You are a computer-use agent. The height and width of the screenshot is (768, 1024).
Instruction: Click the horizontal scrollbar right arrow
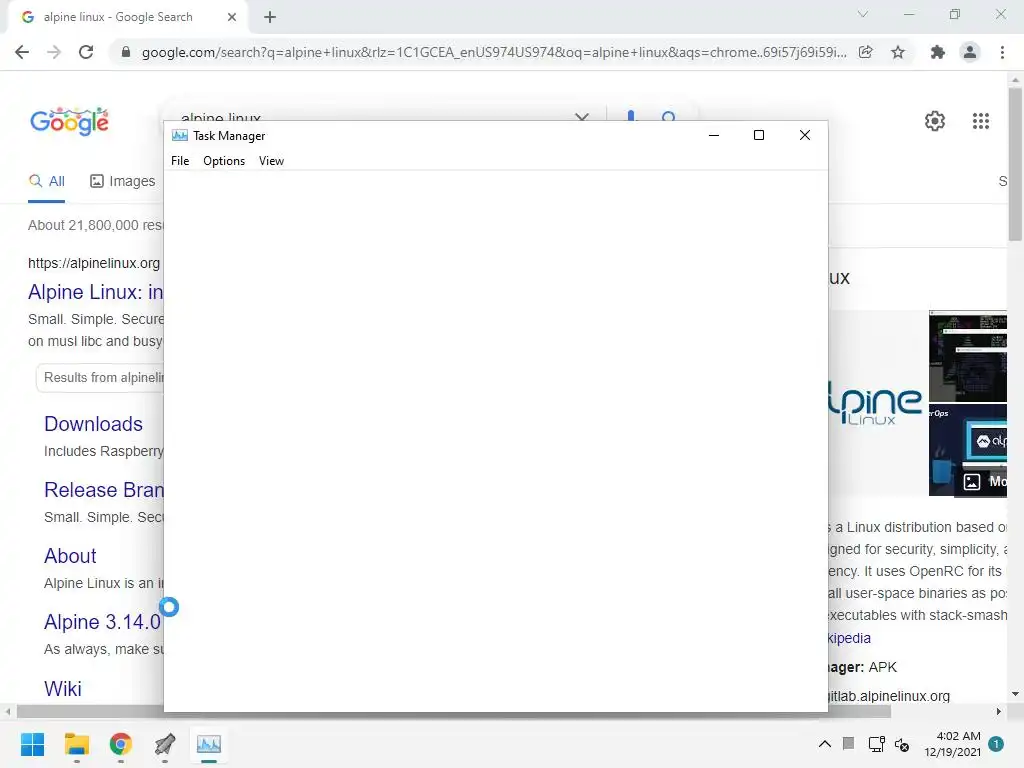[x=999, y=711]
